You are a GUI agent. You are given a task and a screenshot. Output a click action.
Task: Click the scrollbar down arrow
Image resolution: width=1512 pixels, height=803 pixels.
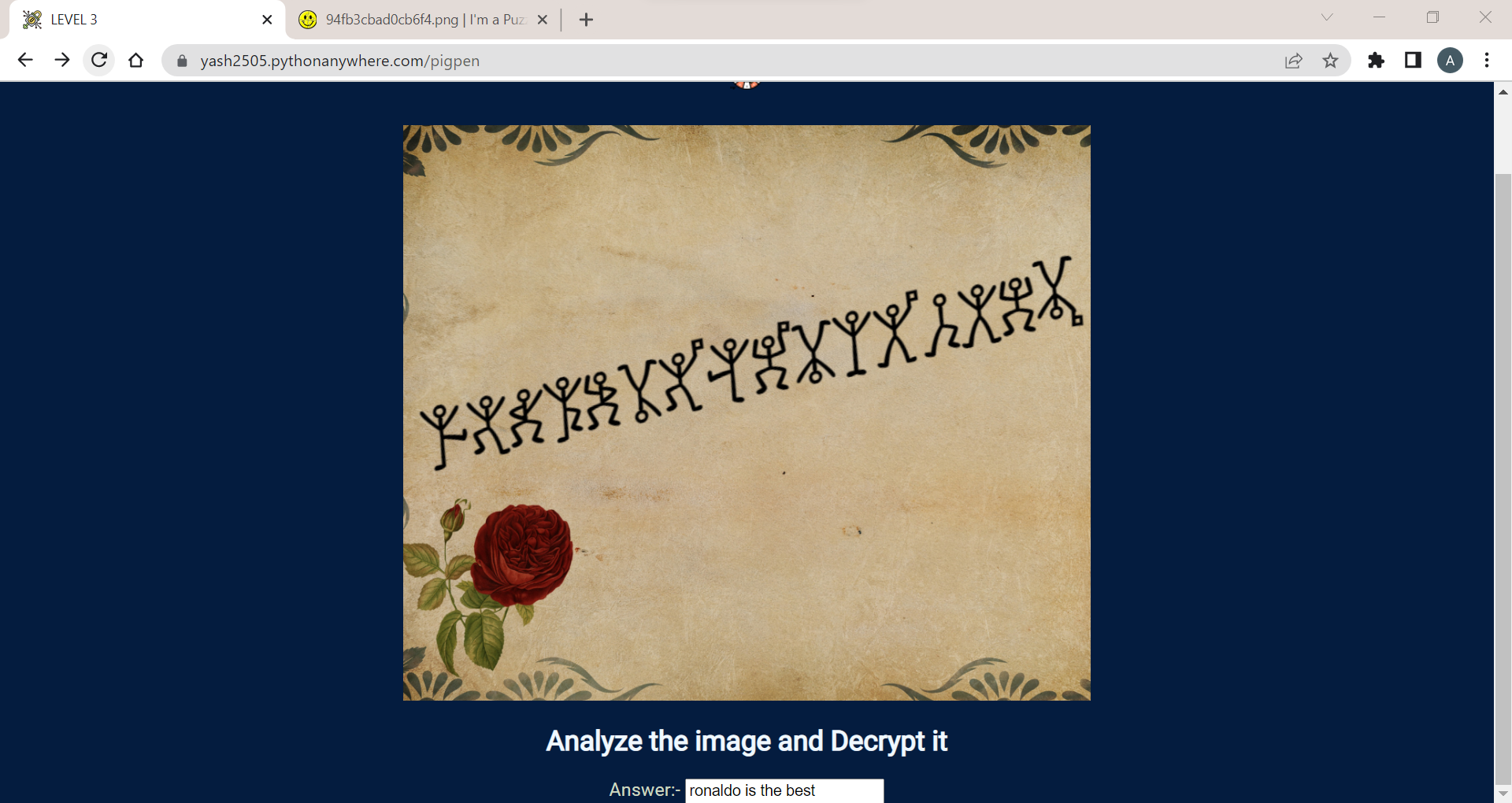1503,794
